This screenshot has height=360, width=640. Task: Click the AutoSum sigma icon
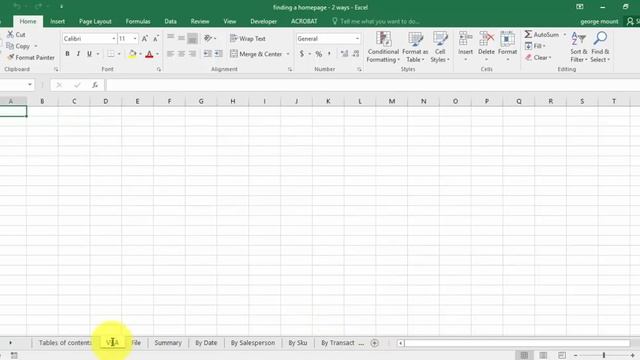click(528, 34)
